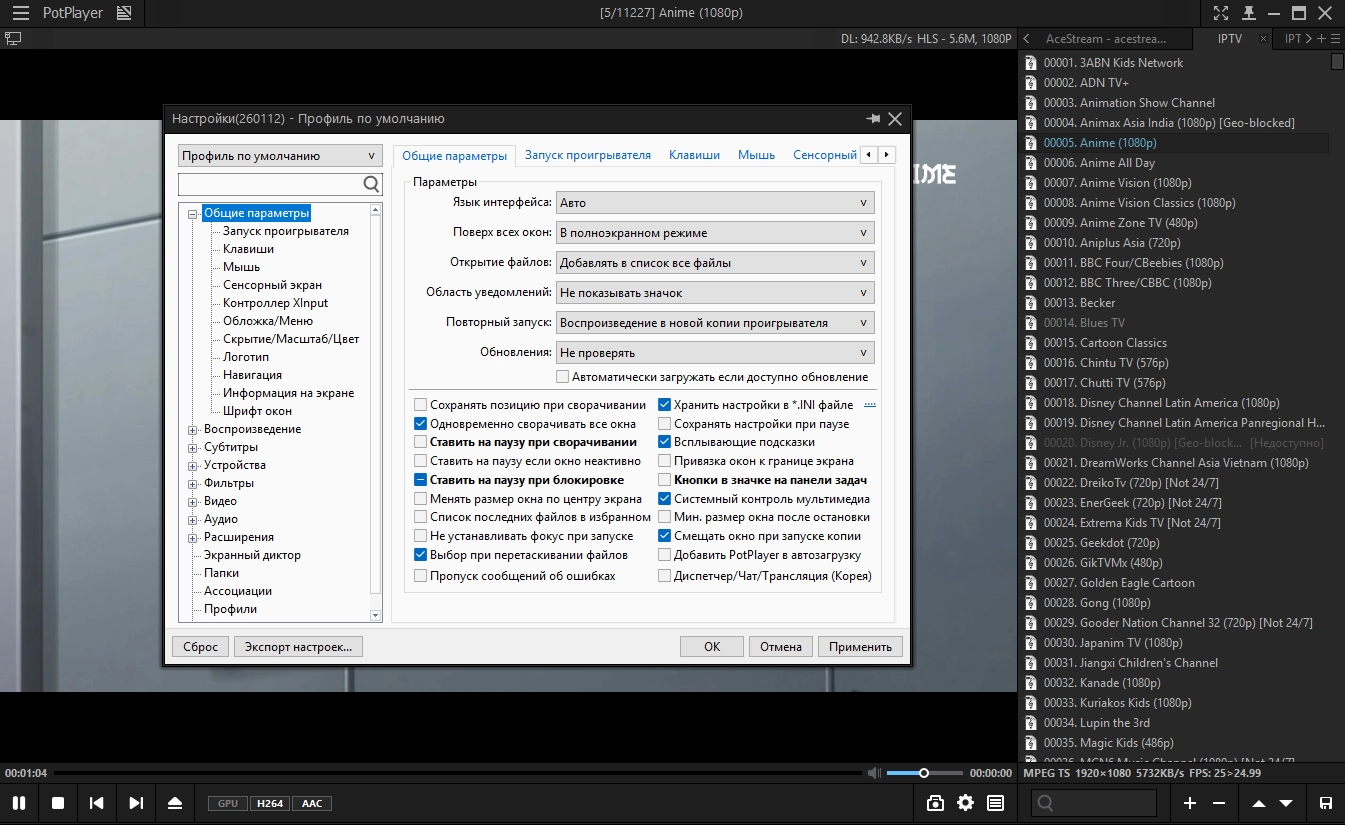Screen dimensions: 1345x825
Task: Expand the 'Воспроизведение' tree node
Action: pos(193,429)
